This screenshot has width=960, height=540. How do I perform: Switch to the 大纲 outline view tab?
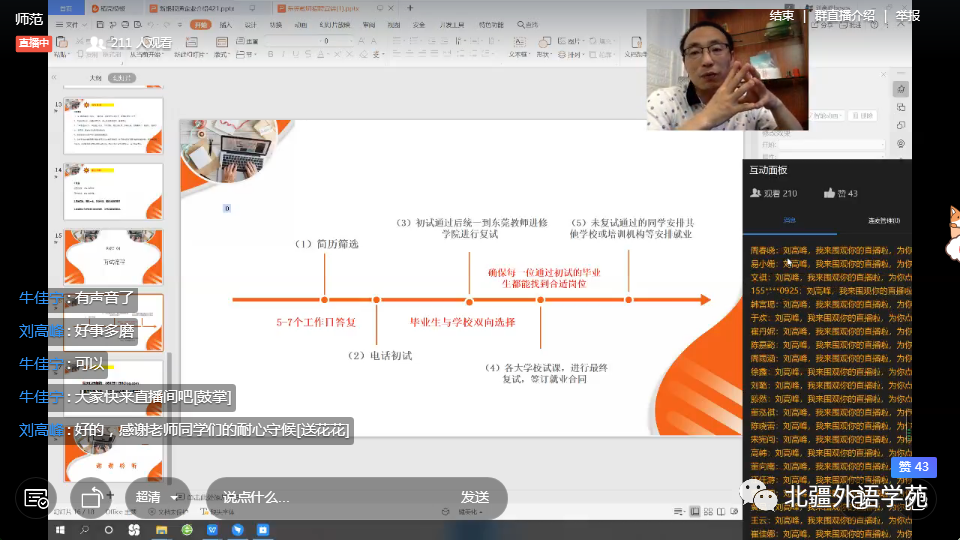[95, 78]
